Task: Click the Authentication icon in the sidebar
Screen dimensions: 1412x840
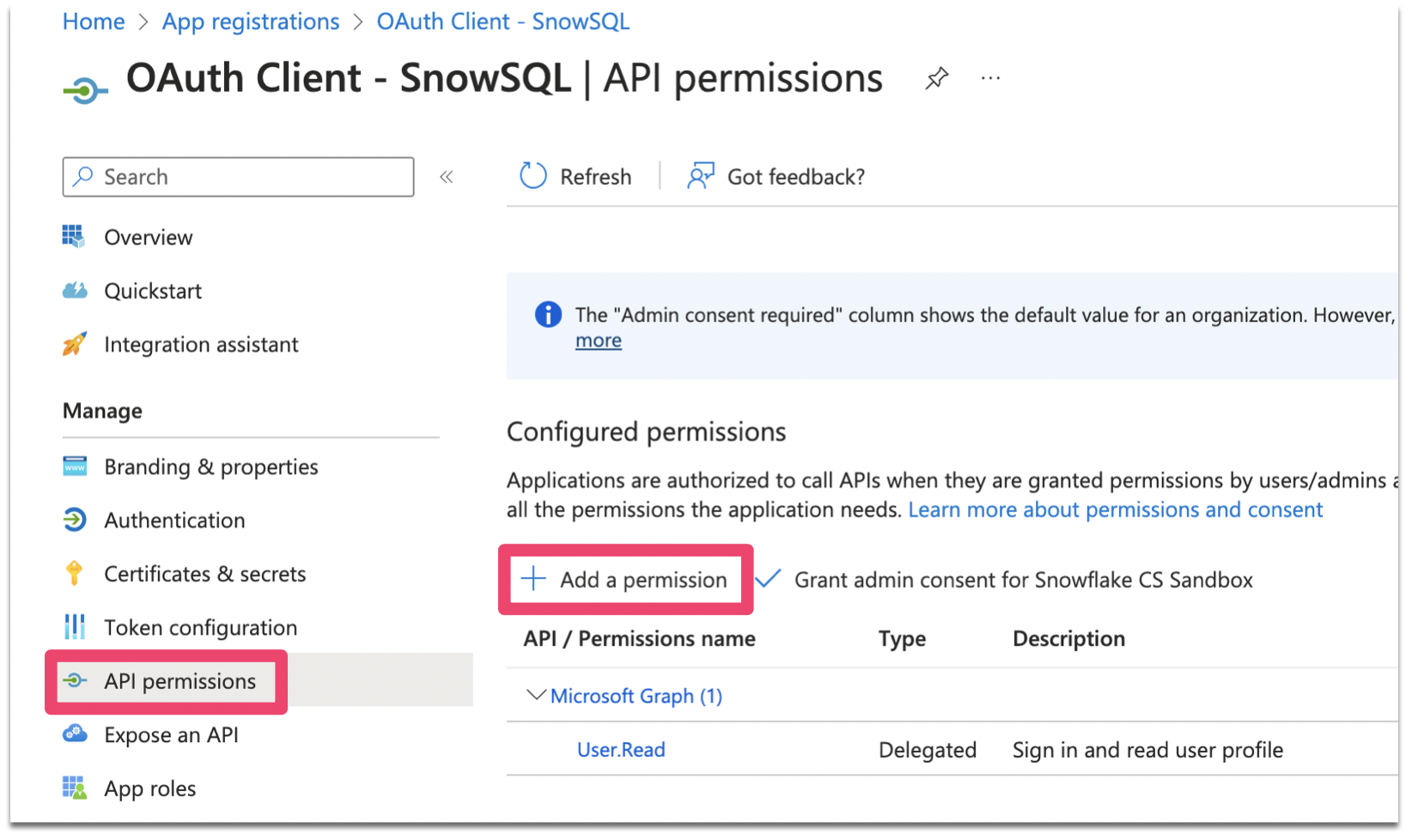Action: point(76,520)
